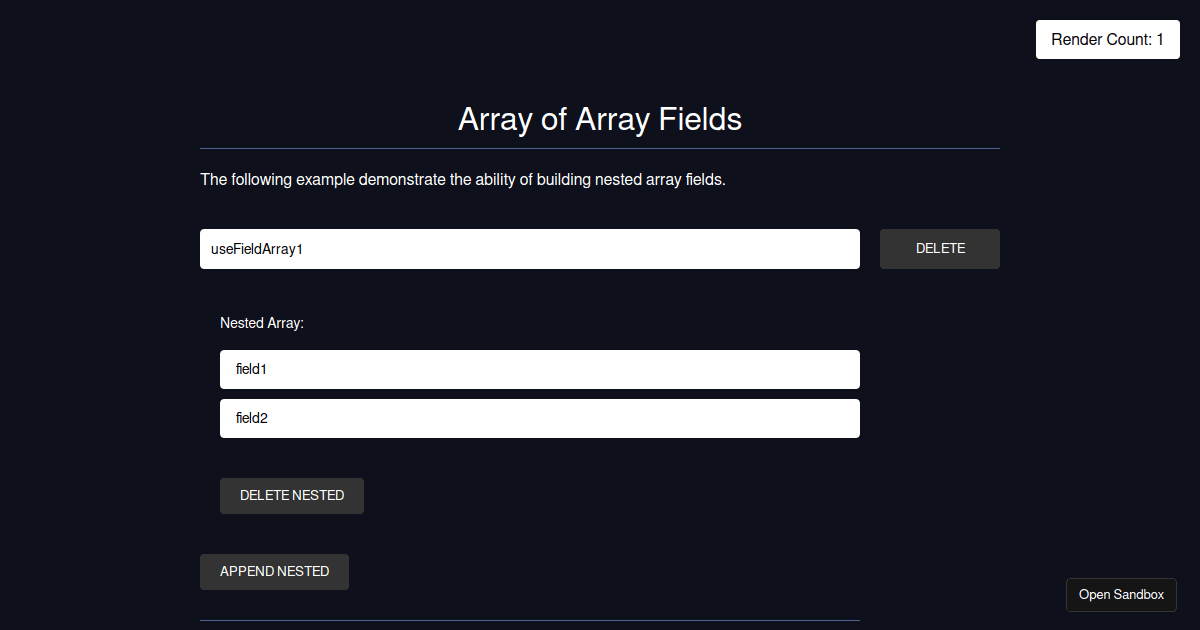Focus the field2 nested input
Viewport: 1200px width, 630px height.
(x=539, y=418)
